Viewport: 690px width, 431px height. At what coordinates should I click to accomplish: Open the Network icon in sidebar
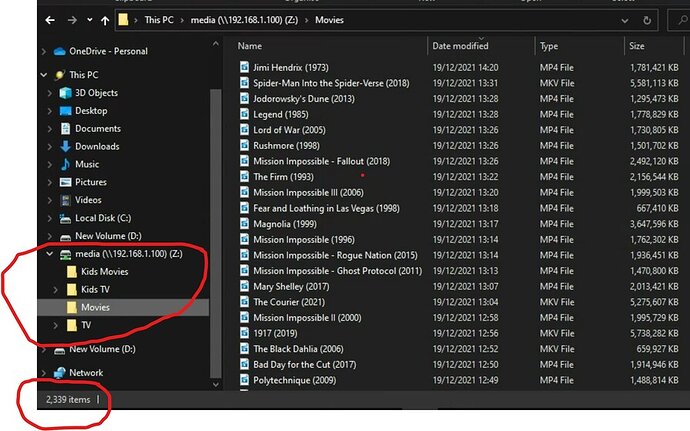tap(59, 372)
